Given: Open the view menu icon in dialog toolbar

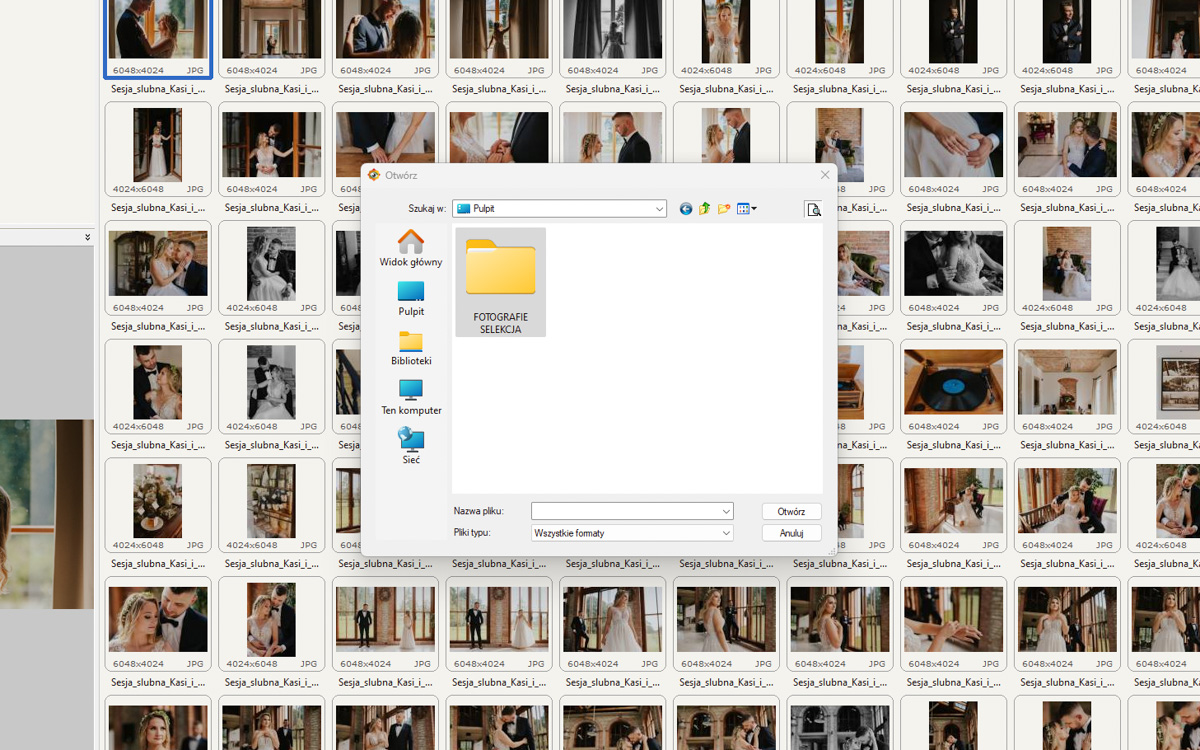Looking at the screenshot, I should tap(746, 209).
